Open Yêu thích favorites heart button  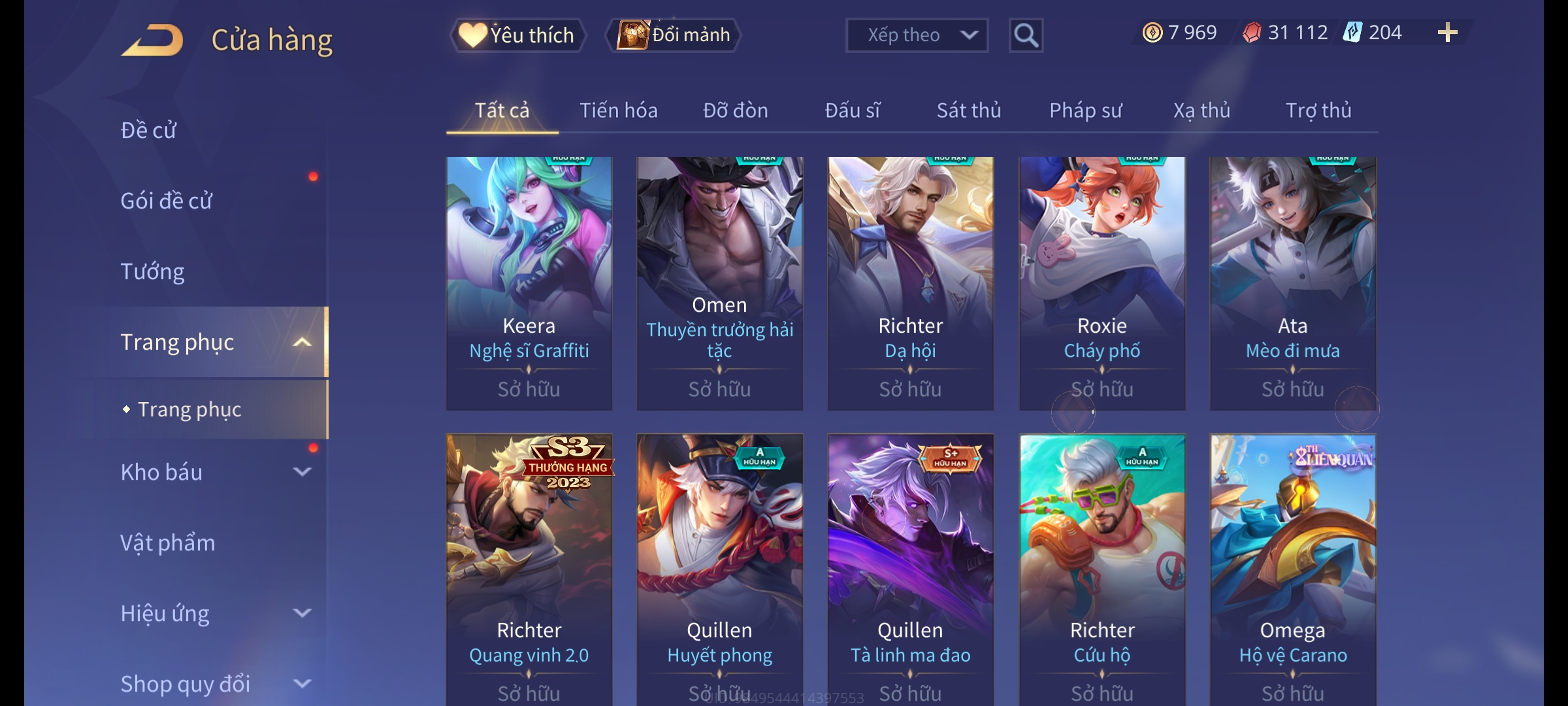(x=518, y=35)
